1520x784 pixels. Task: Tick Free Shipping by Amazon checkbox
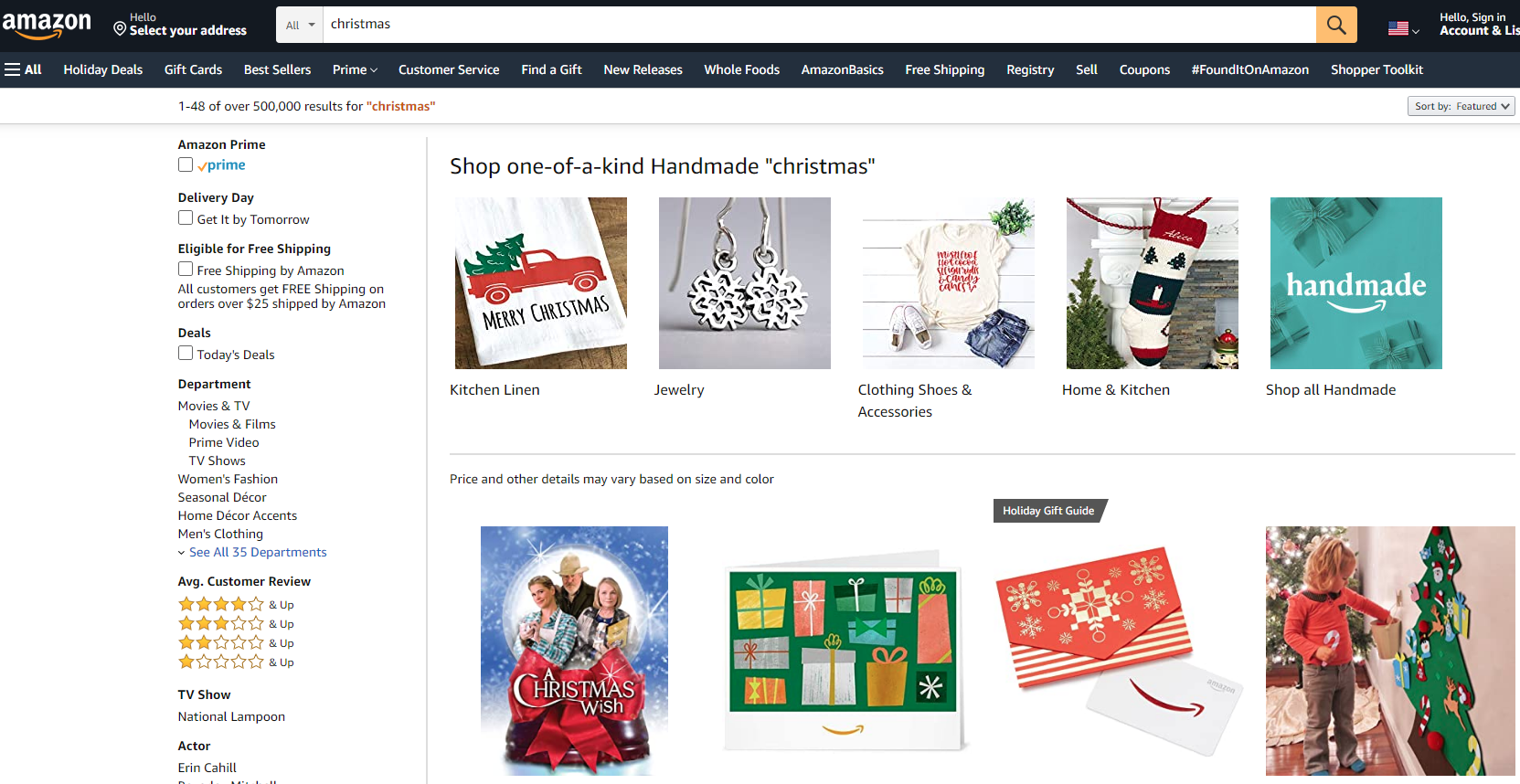click(186, 269)
